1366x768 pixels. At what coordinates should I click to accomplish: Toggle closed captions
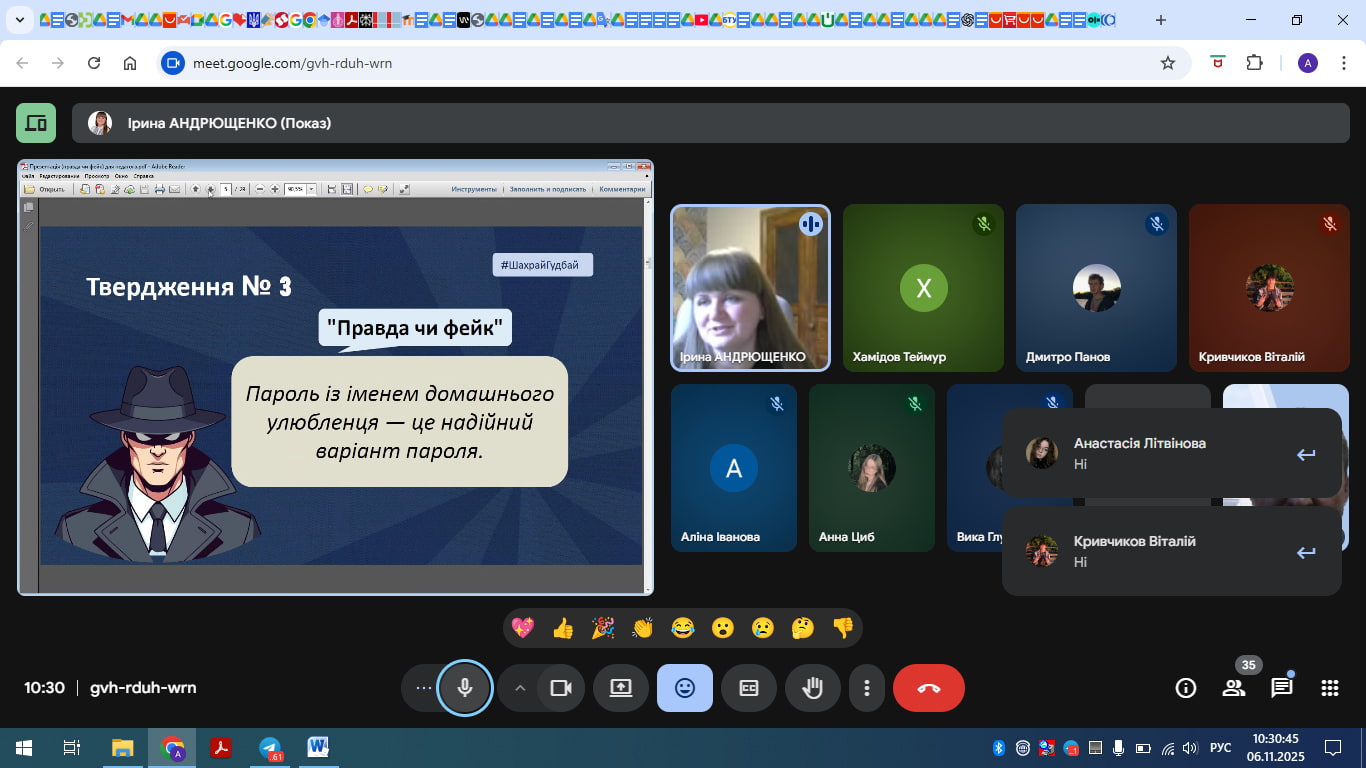pyautogui.click(x=749, y=688)
